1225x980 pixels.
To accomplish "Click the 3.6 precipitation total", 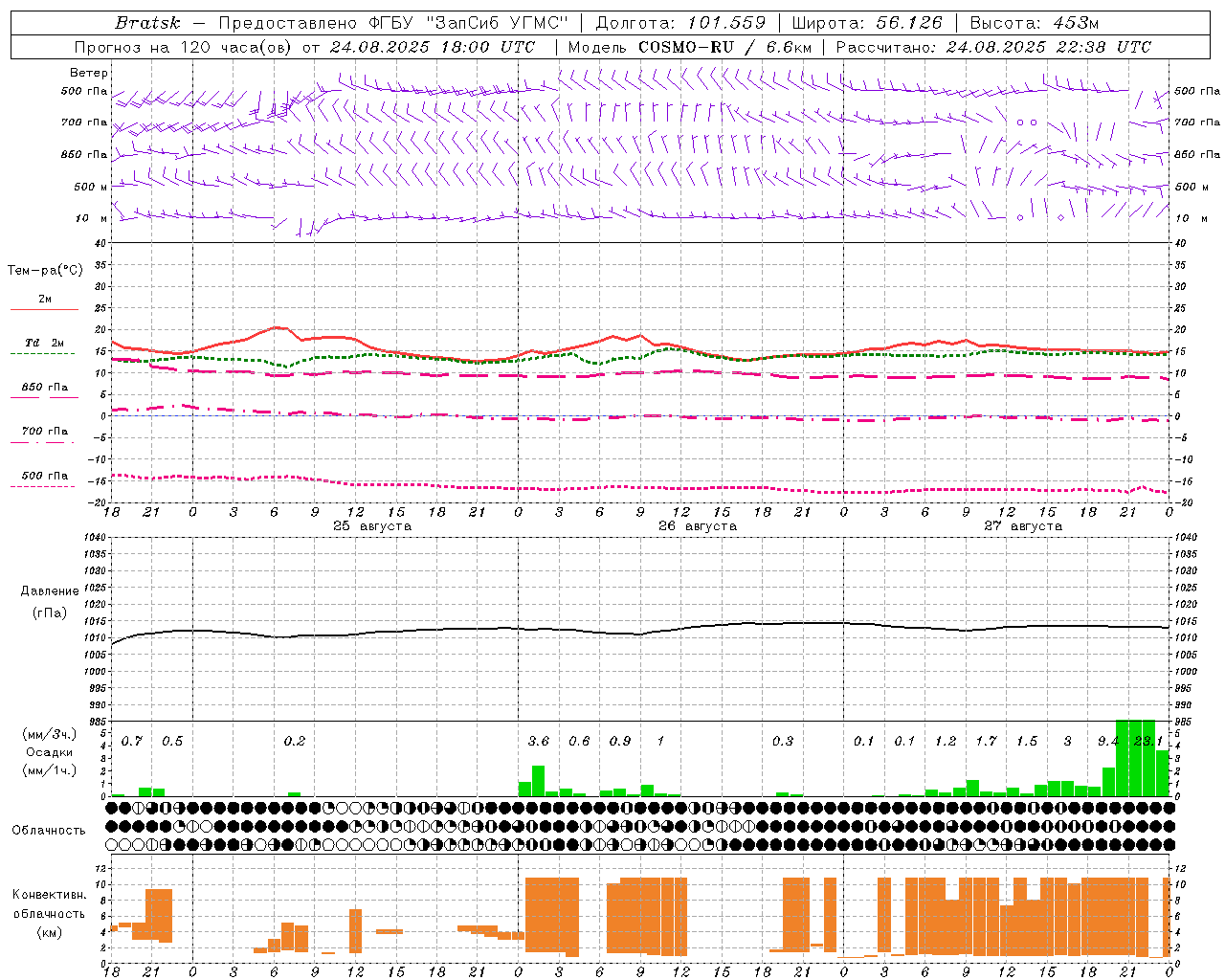I will coord(539,742).
